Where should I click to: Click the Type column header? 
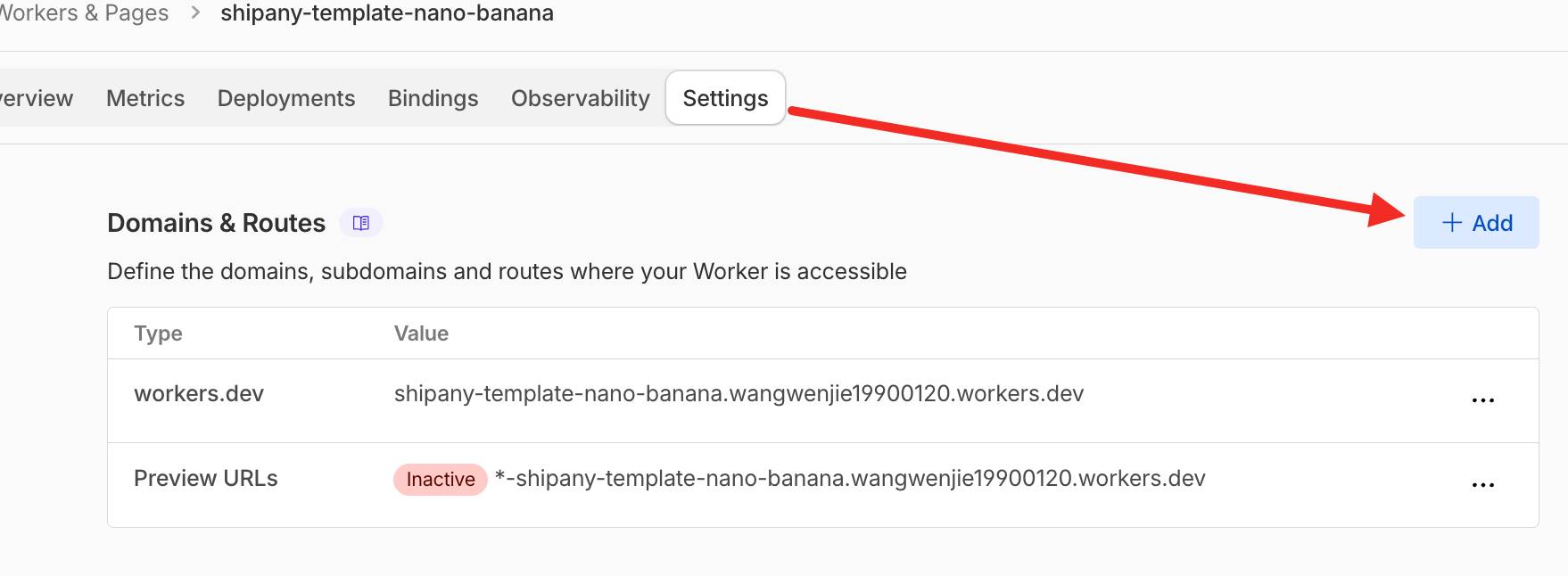point(158,333)
